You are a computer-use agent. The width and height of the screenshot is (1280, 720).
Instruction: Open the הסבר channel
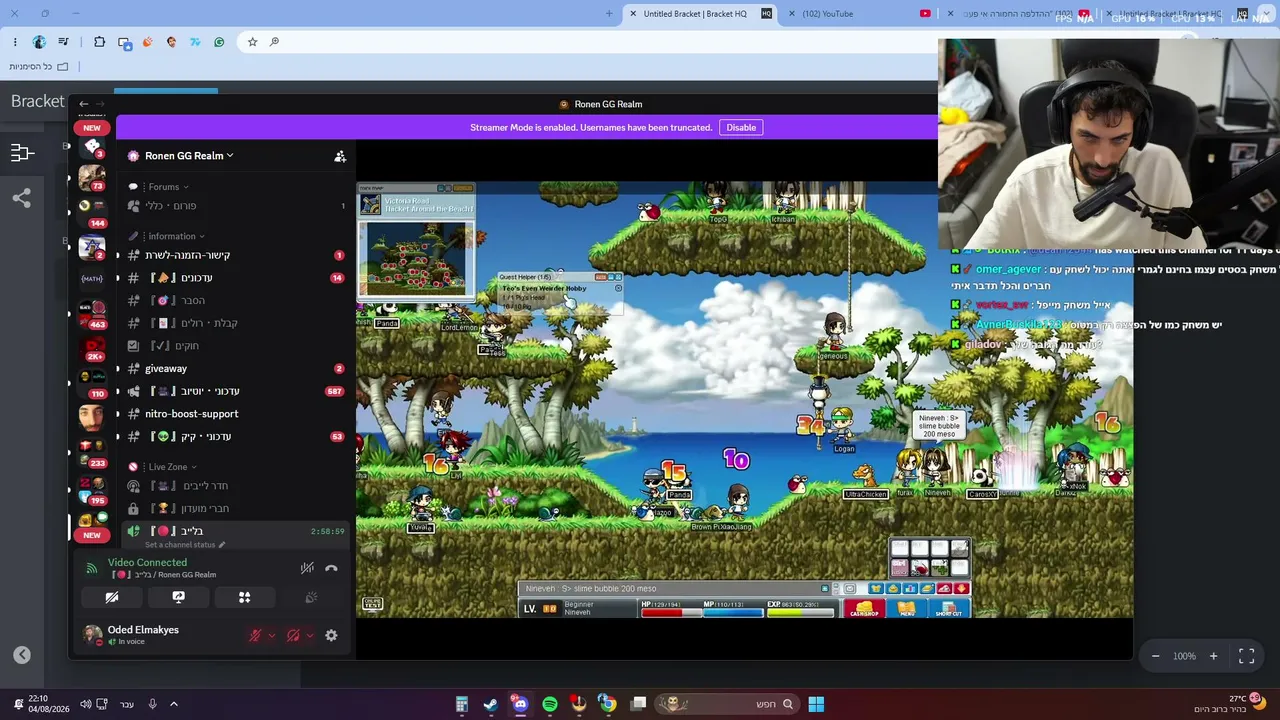234,300
